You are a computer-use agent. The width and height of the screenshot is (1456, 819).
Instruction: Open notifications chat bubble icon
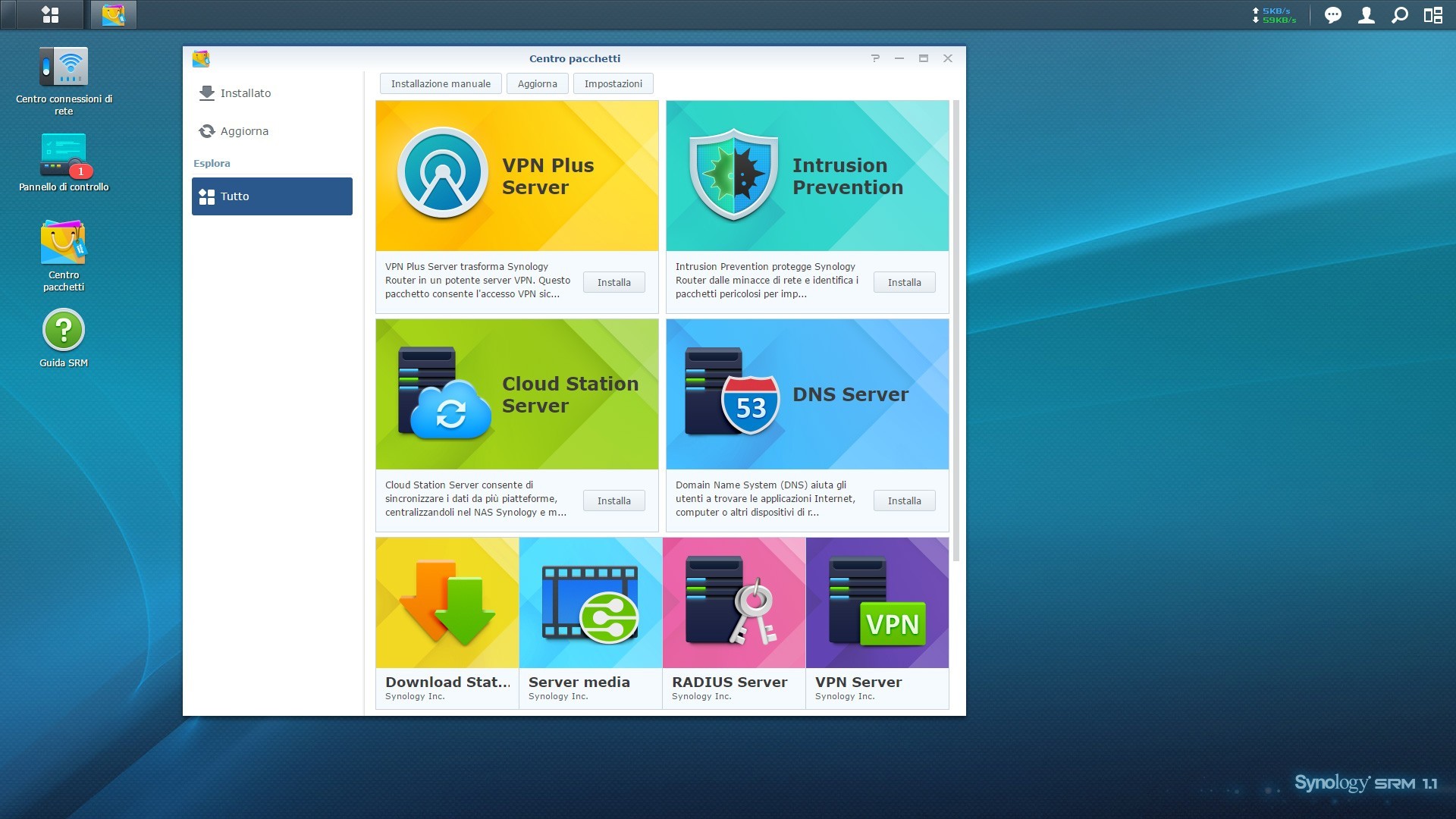[x=1332, y=15]
